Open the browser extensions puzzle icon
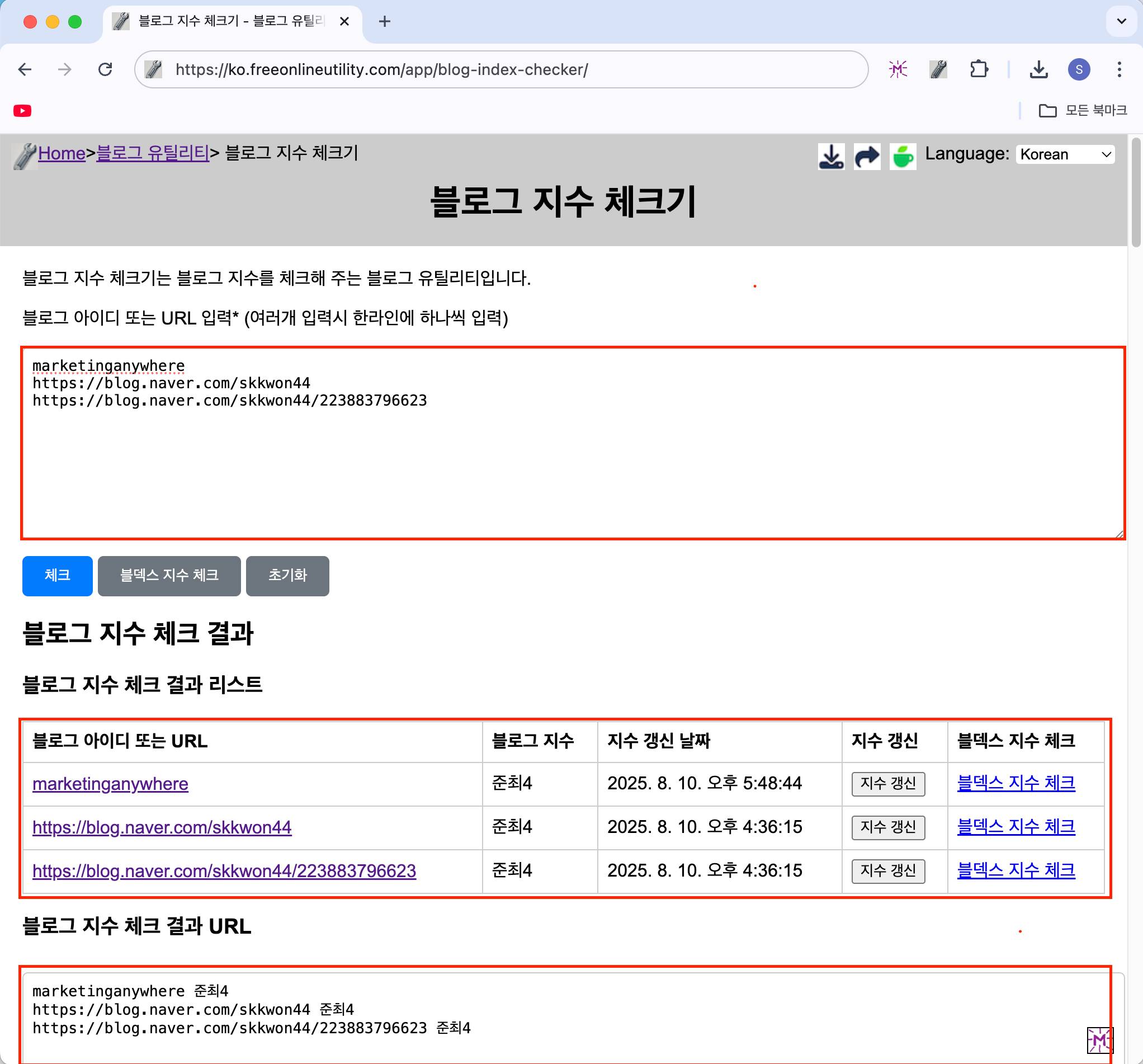The image size is (1143, 1064). 979,69
